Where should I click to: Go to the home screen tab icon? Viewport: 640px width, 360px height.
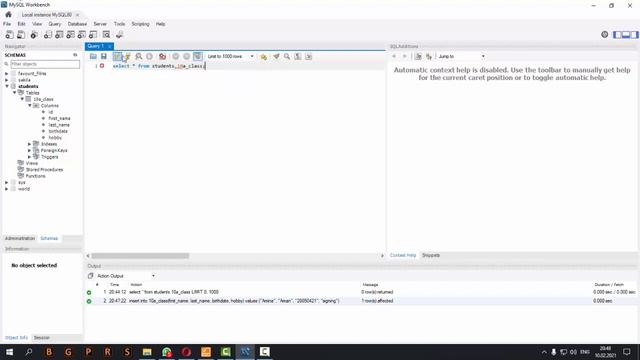[8, 15]
